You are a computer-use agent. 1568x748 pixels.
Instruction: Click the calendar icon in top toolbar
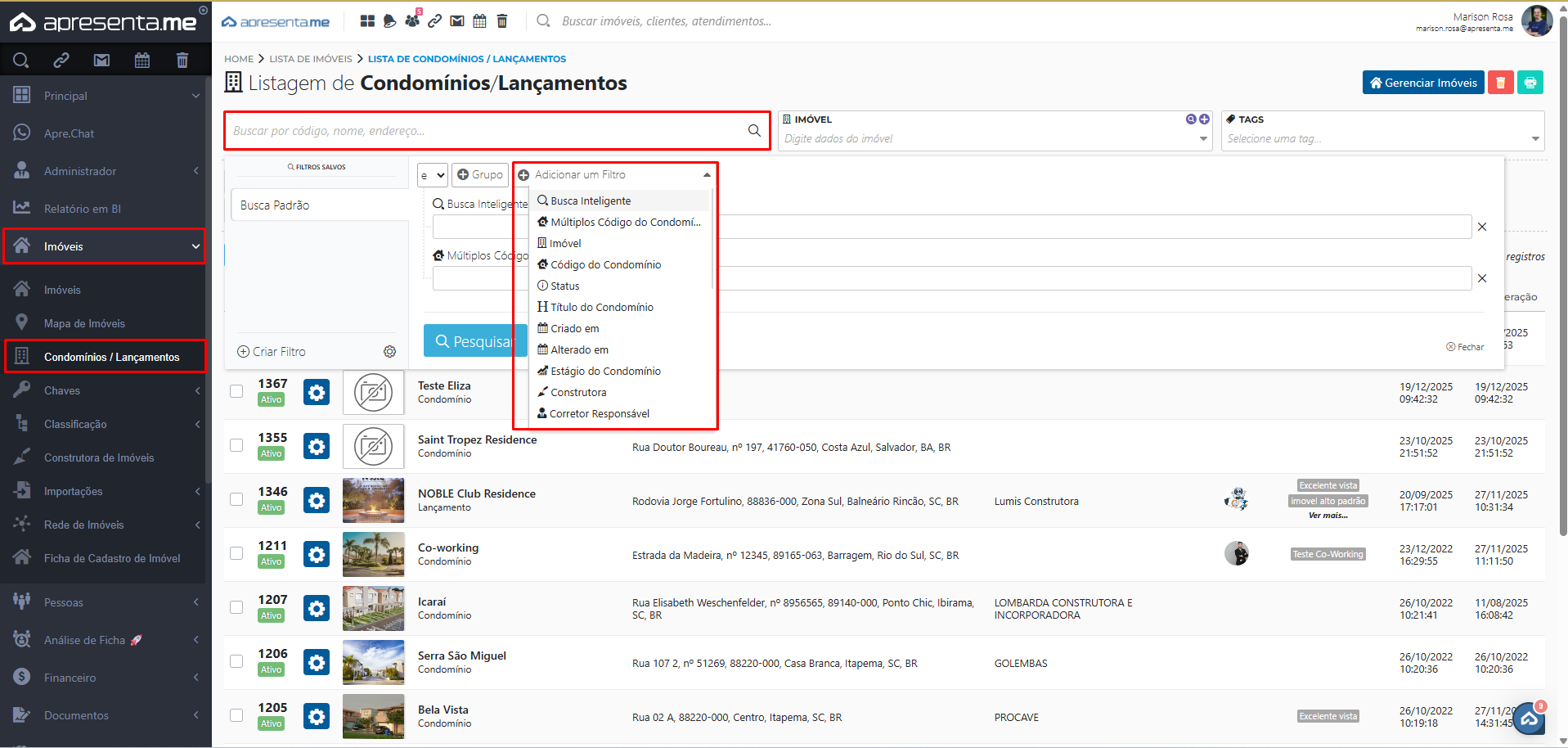pyautogui.click(x=479, y=21)
